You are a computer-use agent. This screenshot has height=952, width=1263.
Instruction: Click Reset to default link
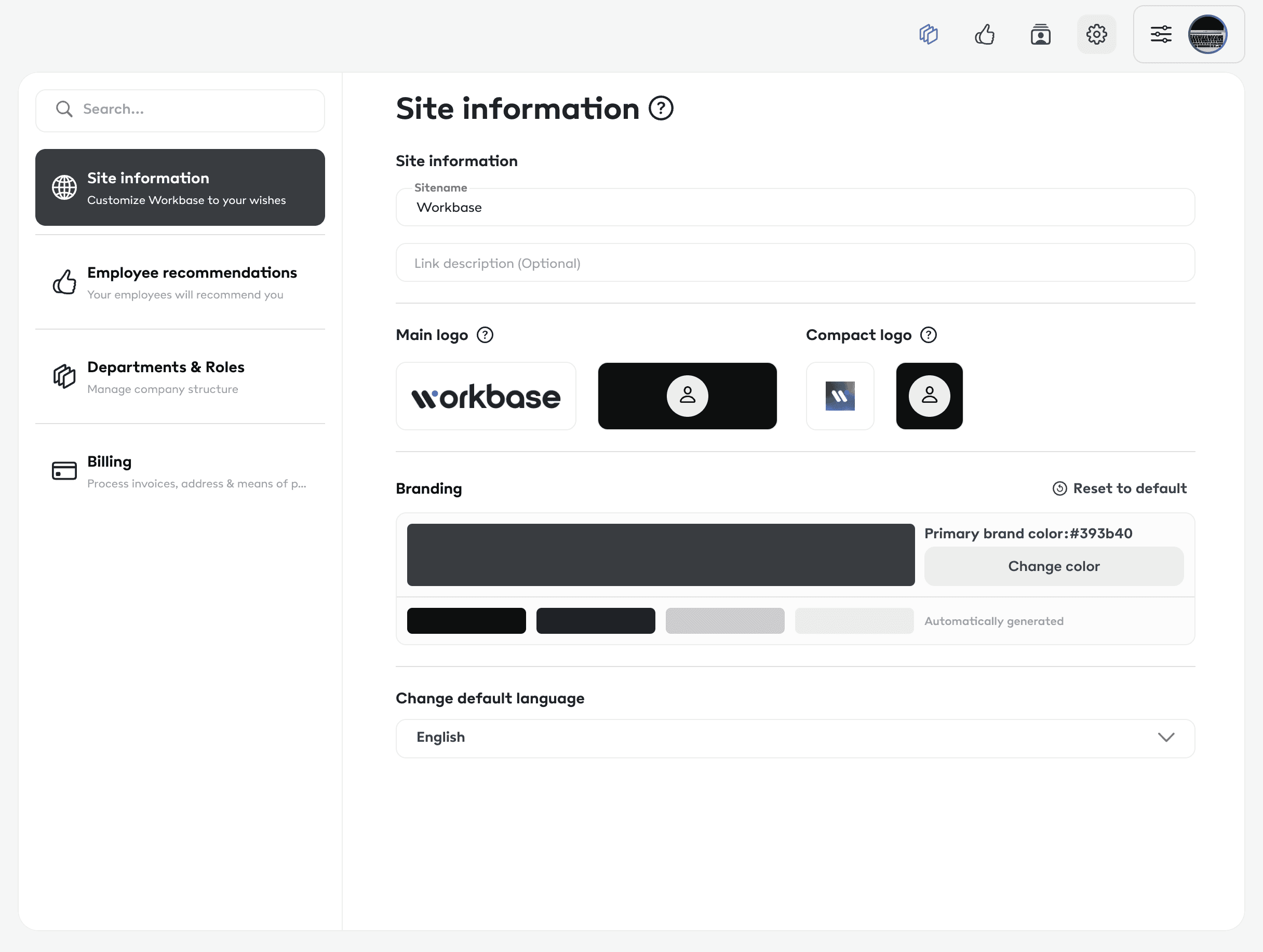pos(1120,488)
